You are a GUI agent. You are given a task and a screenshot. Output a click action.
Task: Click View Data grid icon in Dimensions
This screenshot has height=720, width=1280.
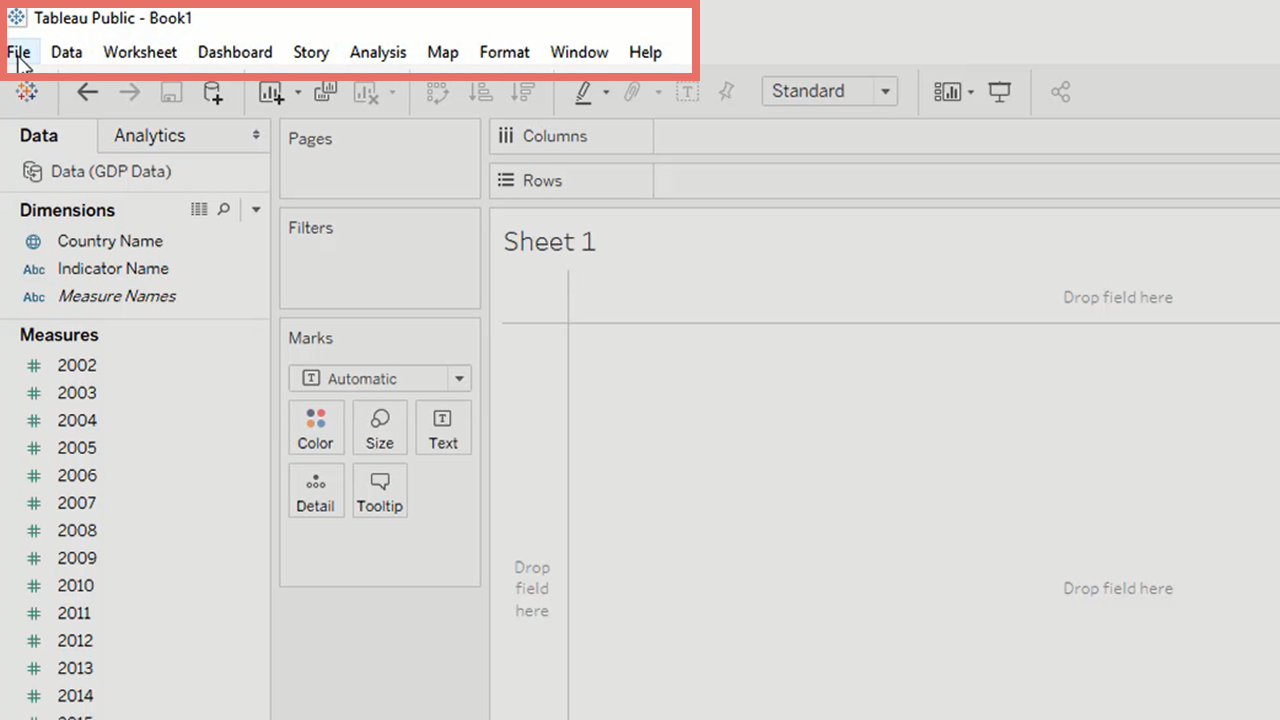point(200,209)
